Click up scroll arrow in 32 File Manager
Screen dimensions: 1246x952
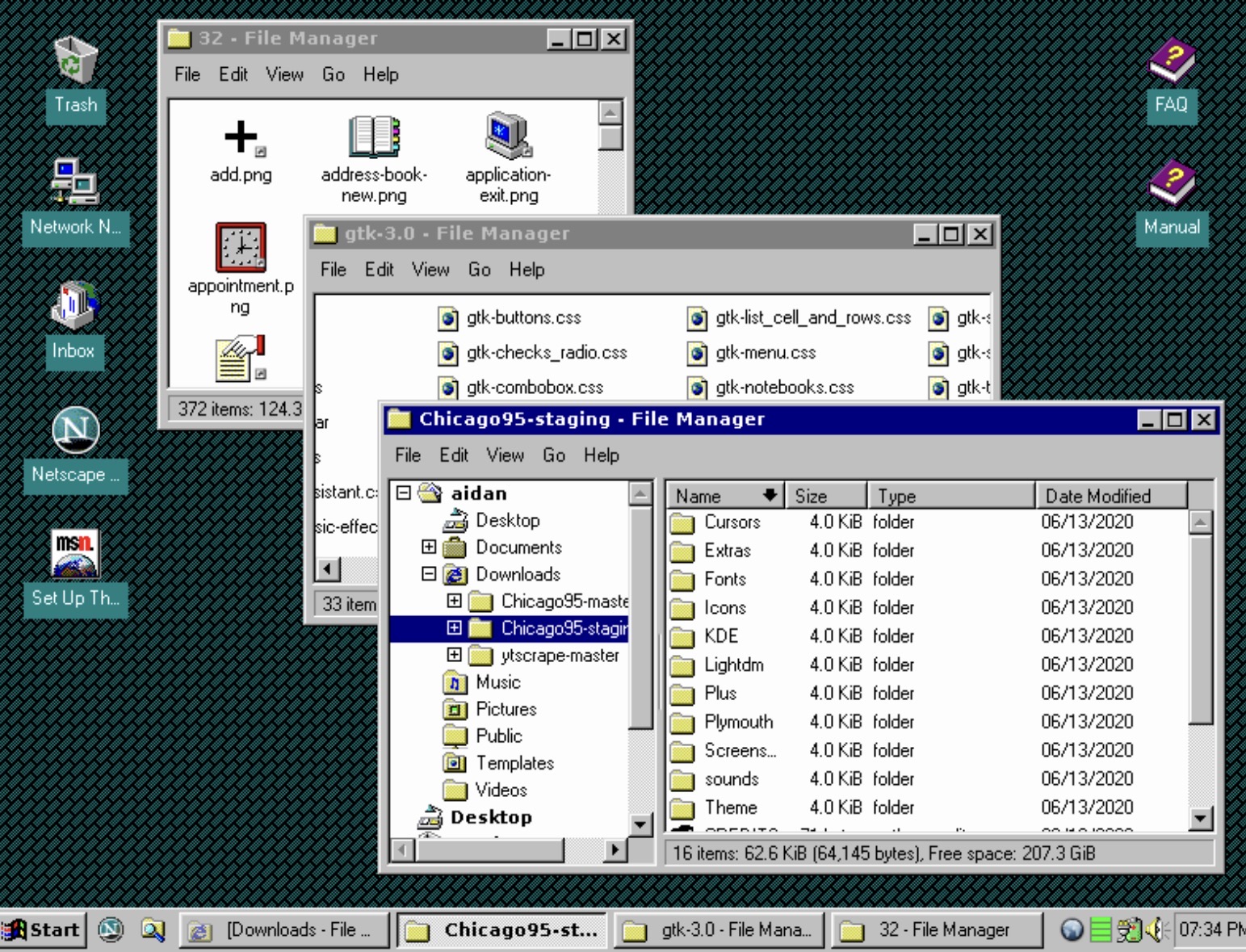click(x=610, y=113)
